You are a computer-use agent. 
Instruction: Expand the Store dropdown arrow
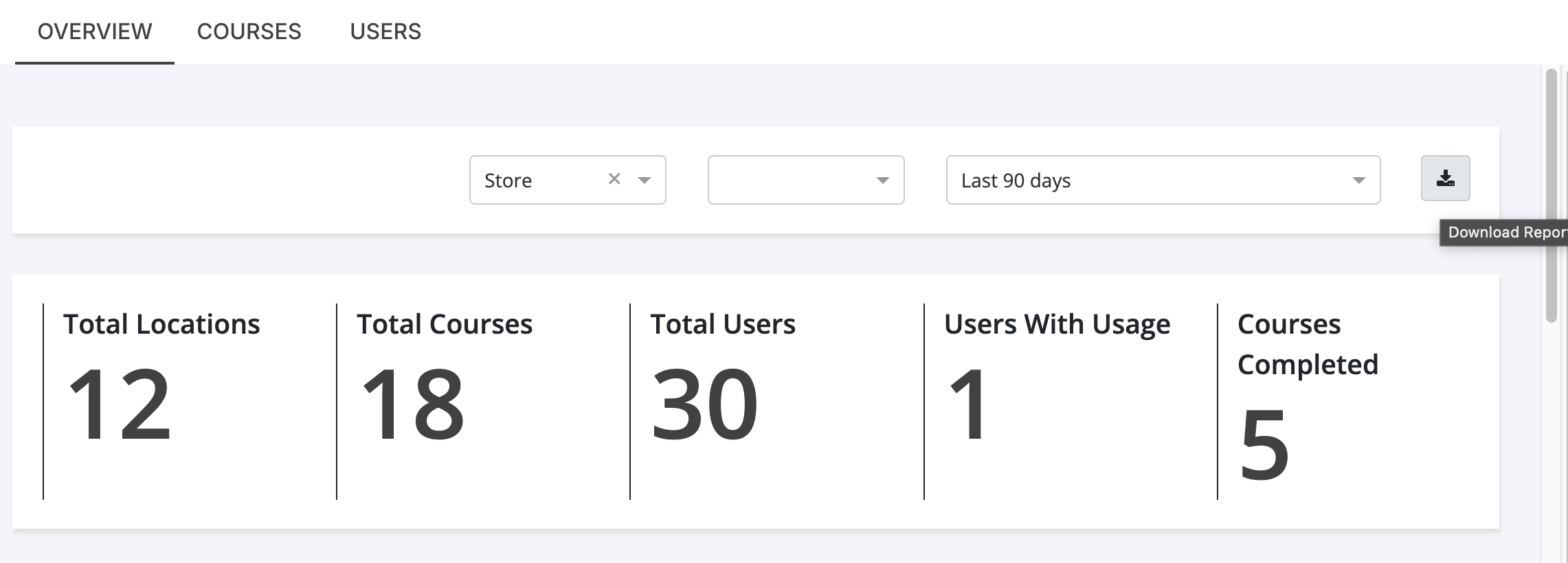click(x=644, y=180)
